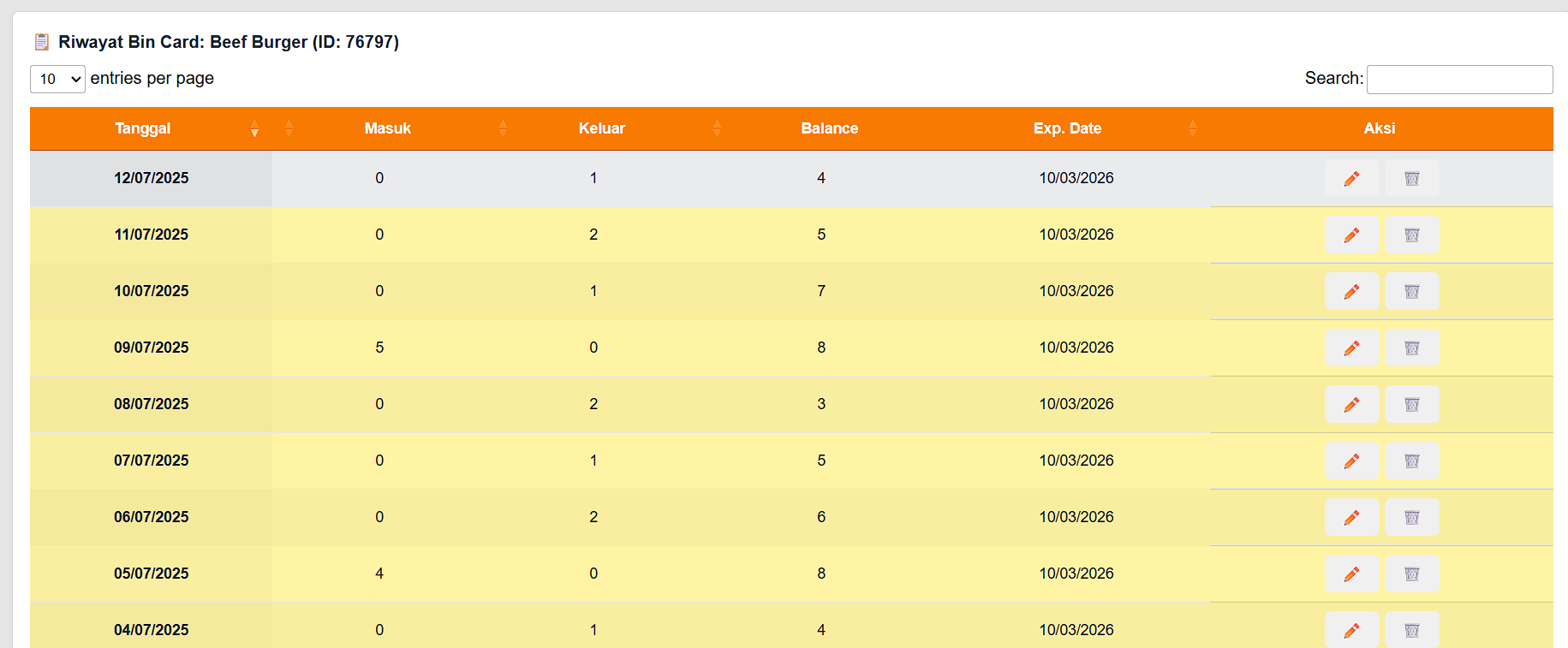The image size is (1568, 648).
Task: Click Masuk value 5 in 09/07/2025 row
Action: pos(379,348)
